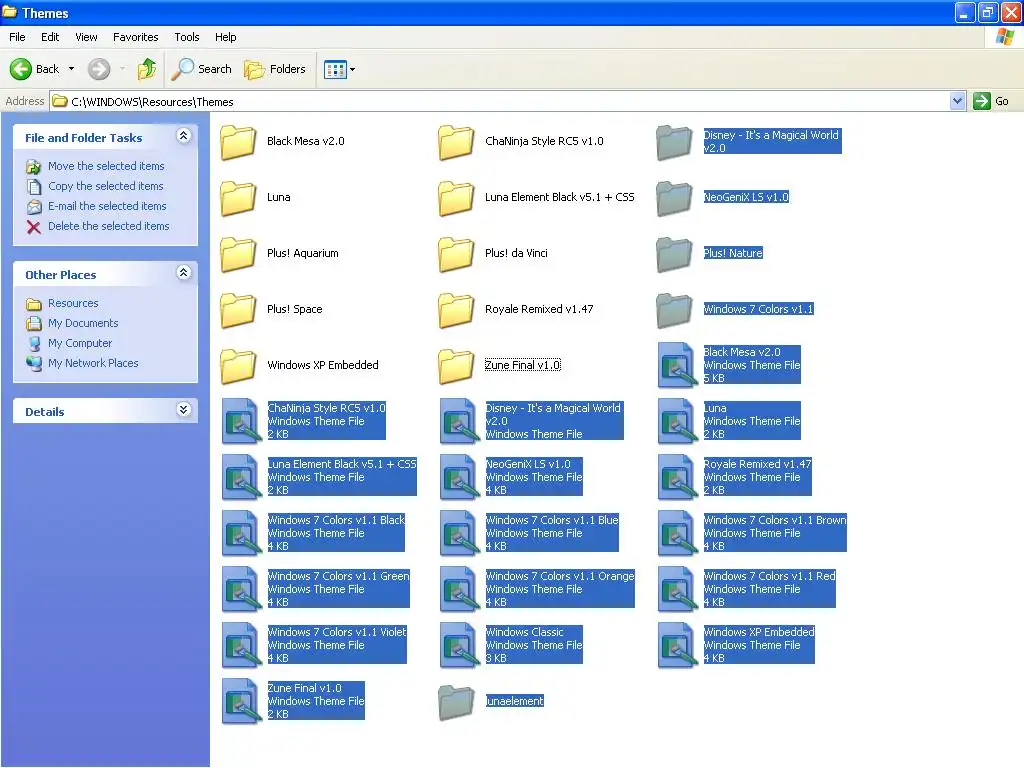Click Move the selected items
This screenshot has height=768, width=1024.
pos(106,166)
